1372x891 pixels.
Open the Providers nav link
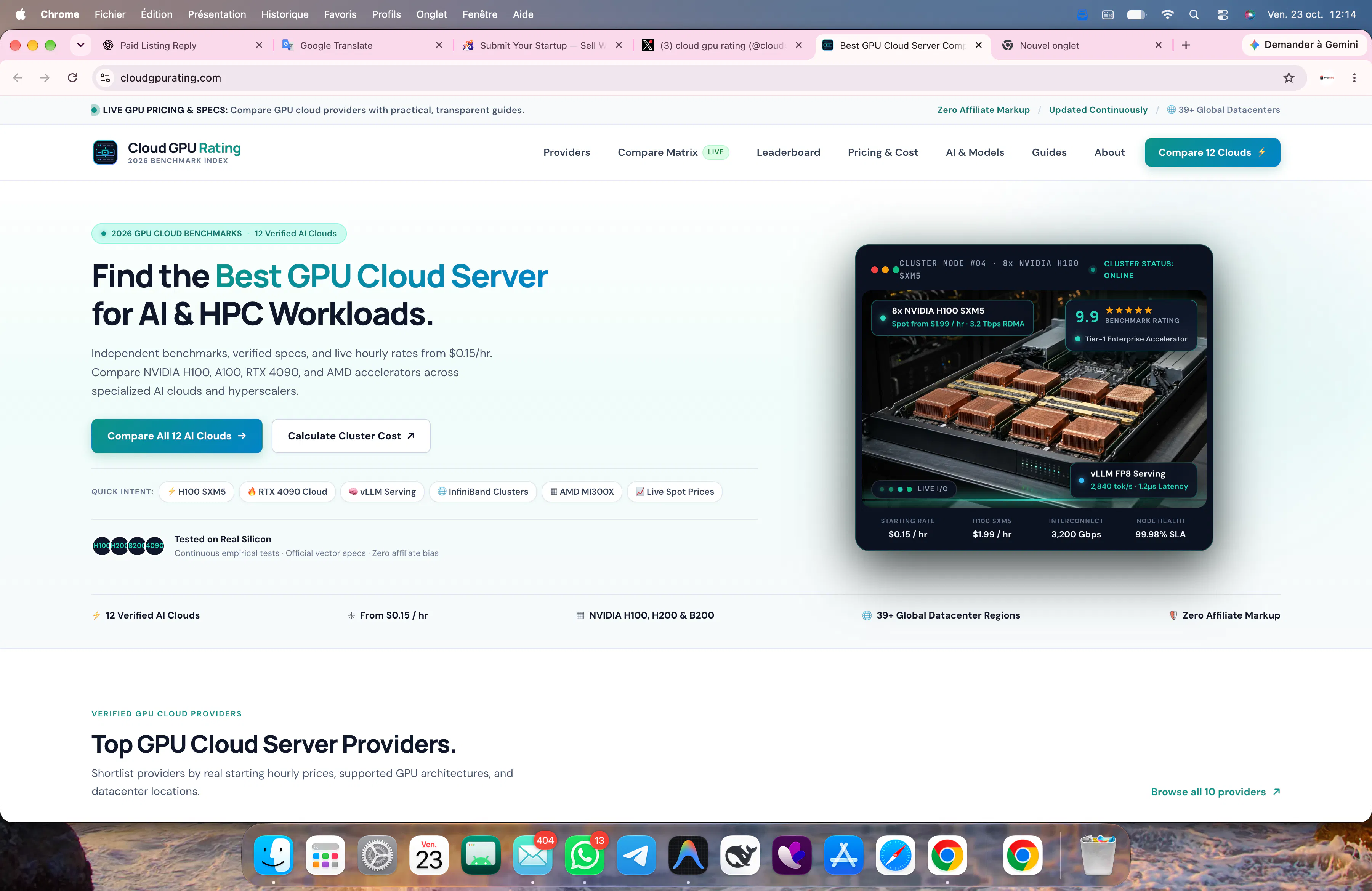[566, 152]
